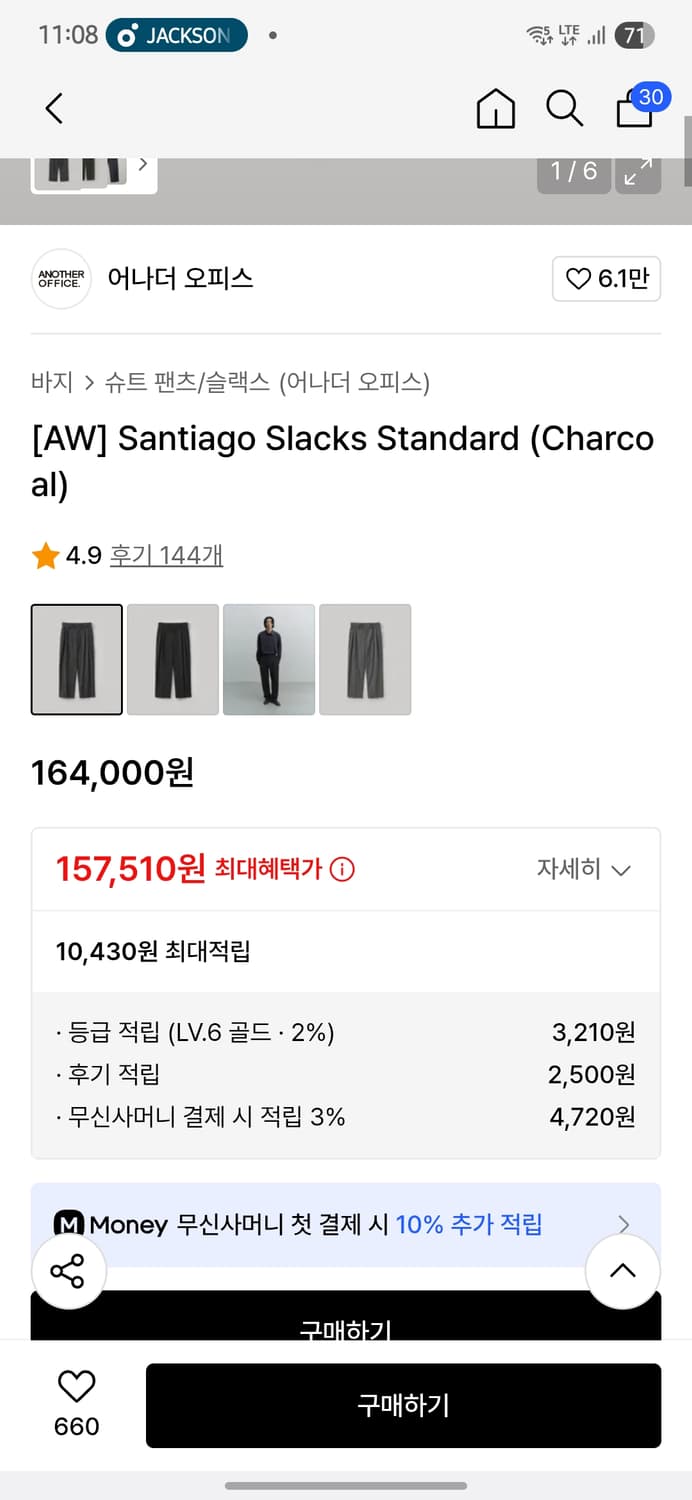Image resolution: width=692 pixels, height=1500 pixels.
Task: Toggle the brand like button showing 6.1만
Action: coord(606,279)
